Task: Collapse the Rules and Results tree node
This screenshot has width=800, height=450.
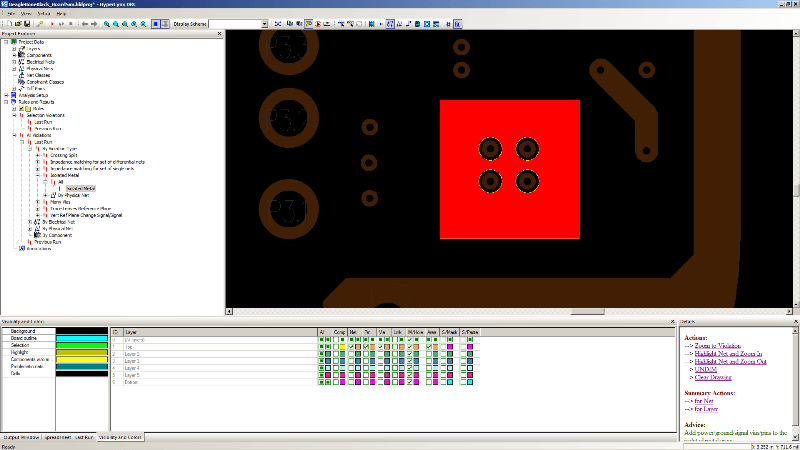Action: pos(6,102)
